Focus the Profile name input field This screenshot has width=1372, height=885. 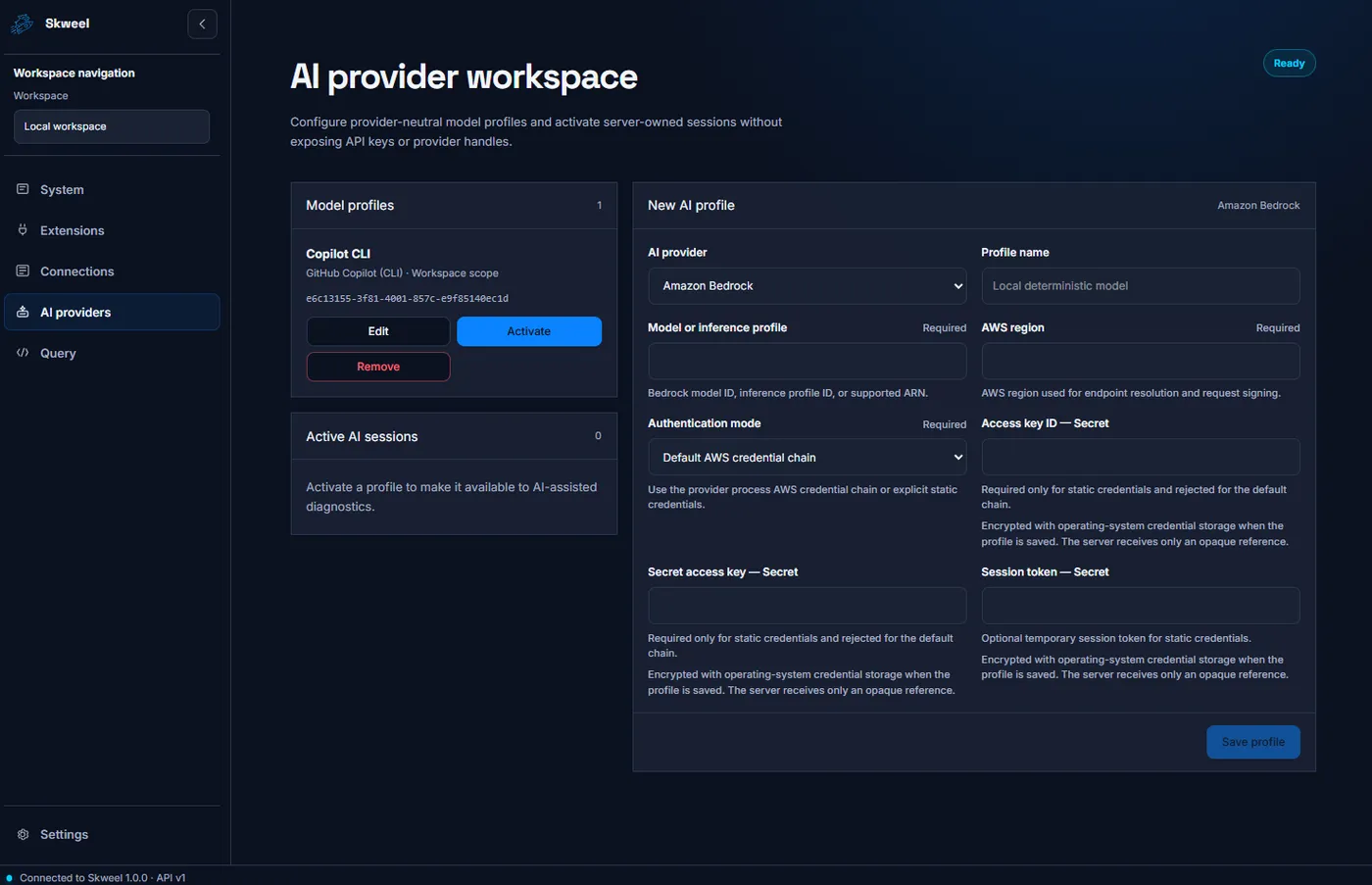[x=1141, y=286]
